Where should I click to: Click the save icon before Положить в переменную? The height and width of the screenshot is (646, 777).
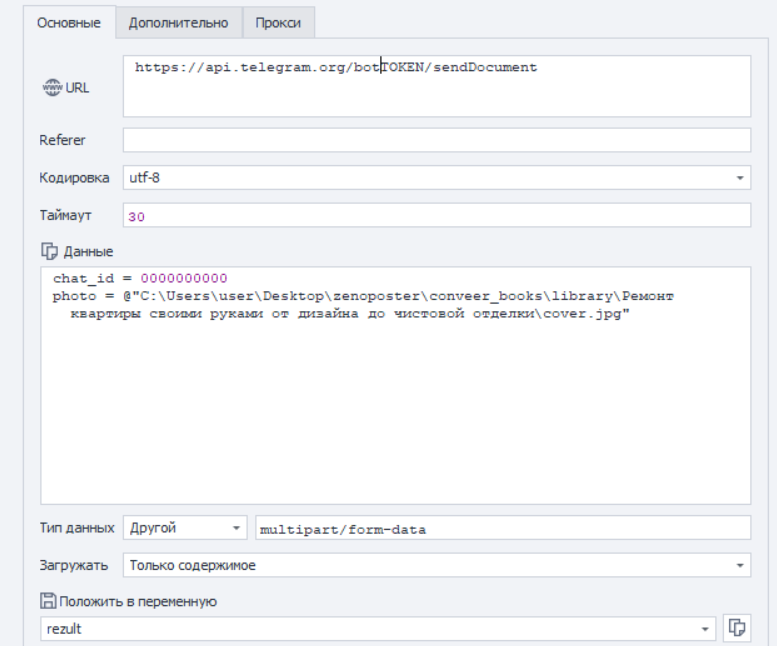tap(47, 601)
